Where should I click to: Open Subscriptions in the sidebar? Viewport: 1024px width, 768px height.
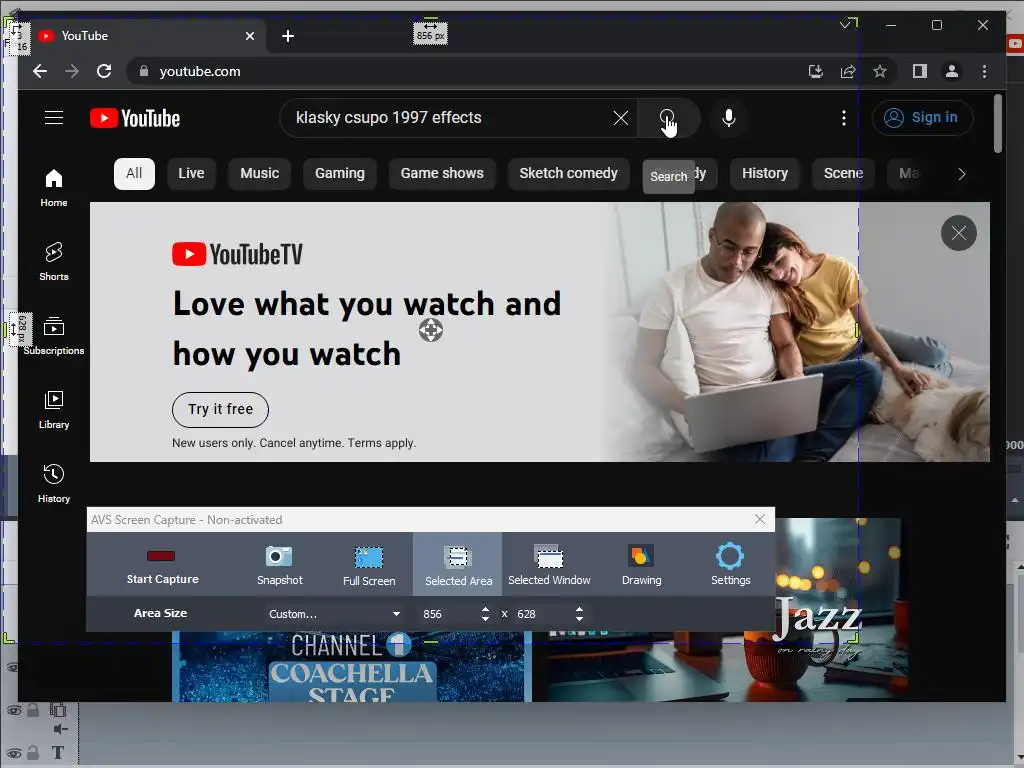click(x=54, y=336)
